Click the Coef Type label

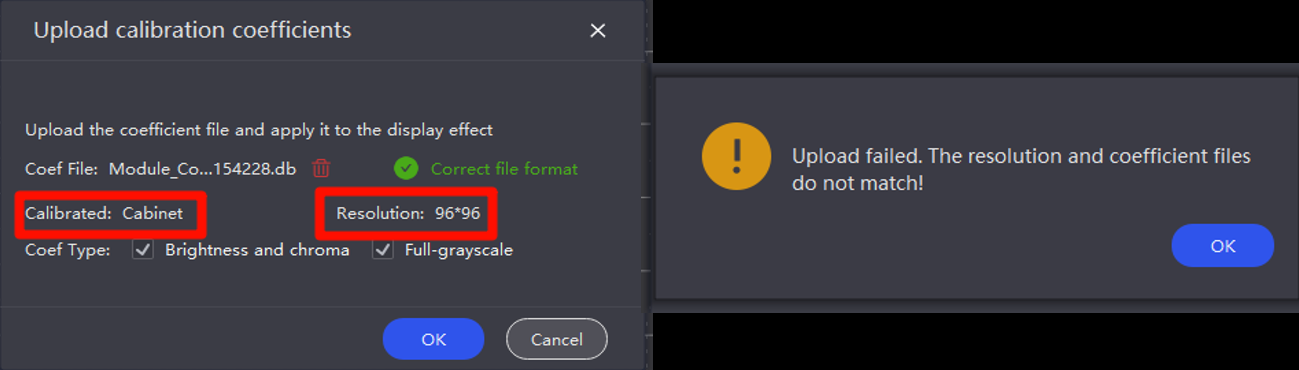point(68,250)
